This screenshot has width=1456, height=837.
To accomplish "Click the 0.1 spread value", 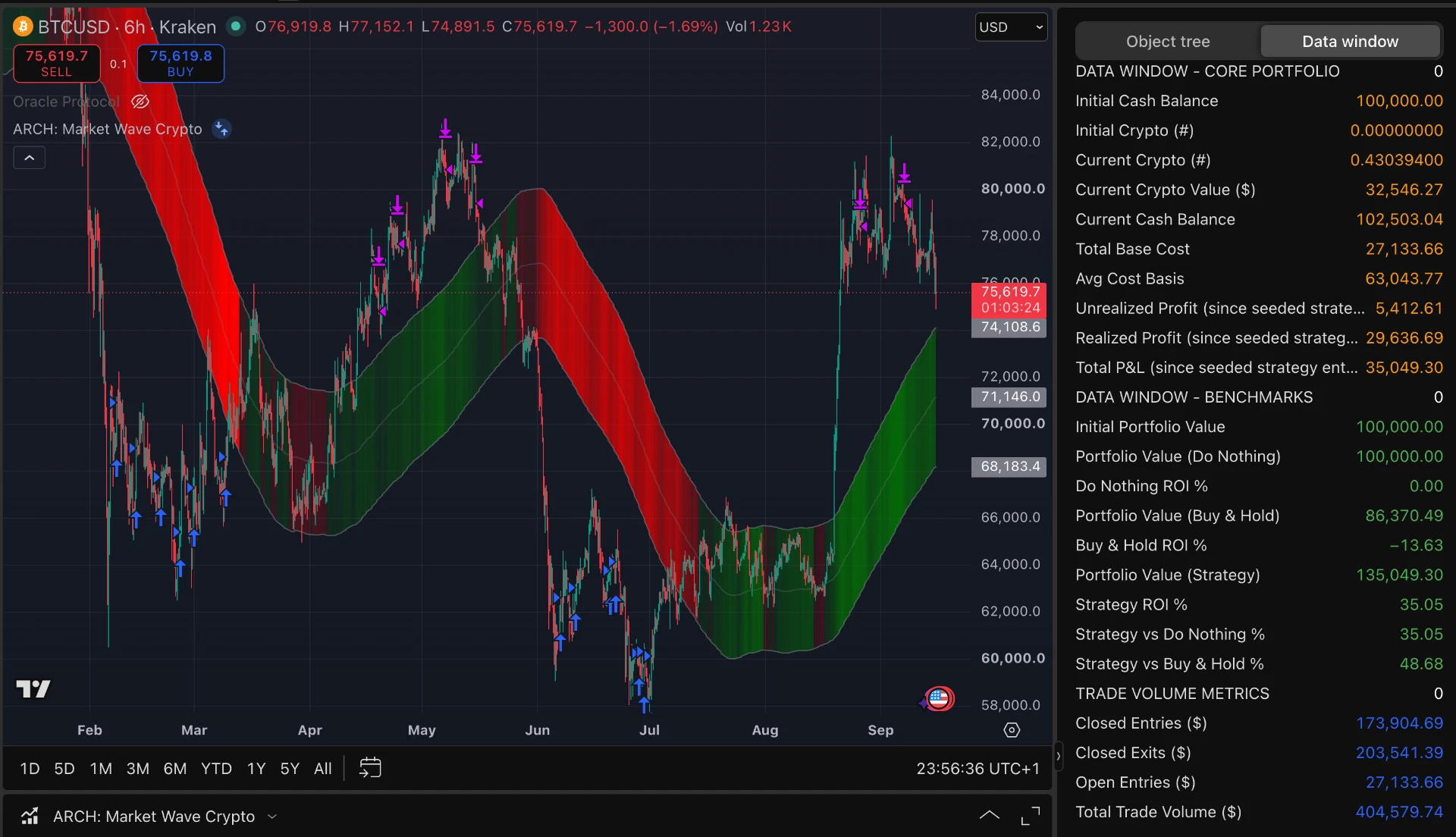I will (x=118, y=64).
